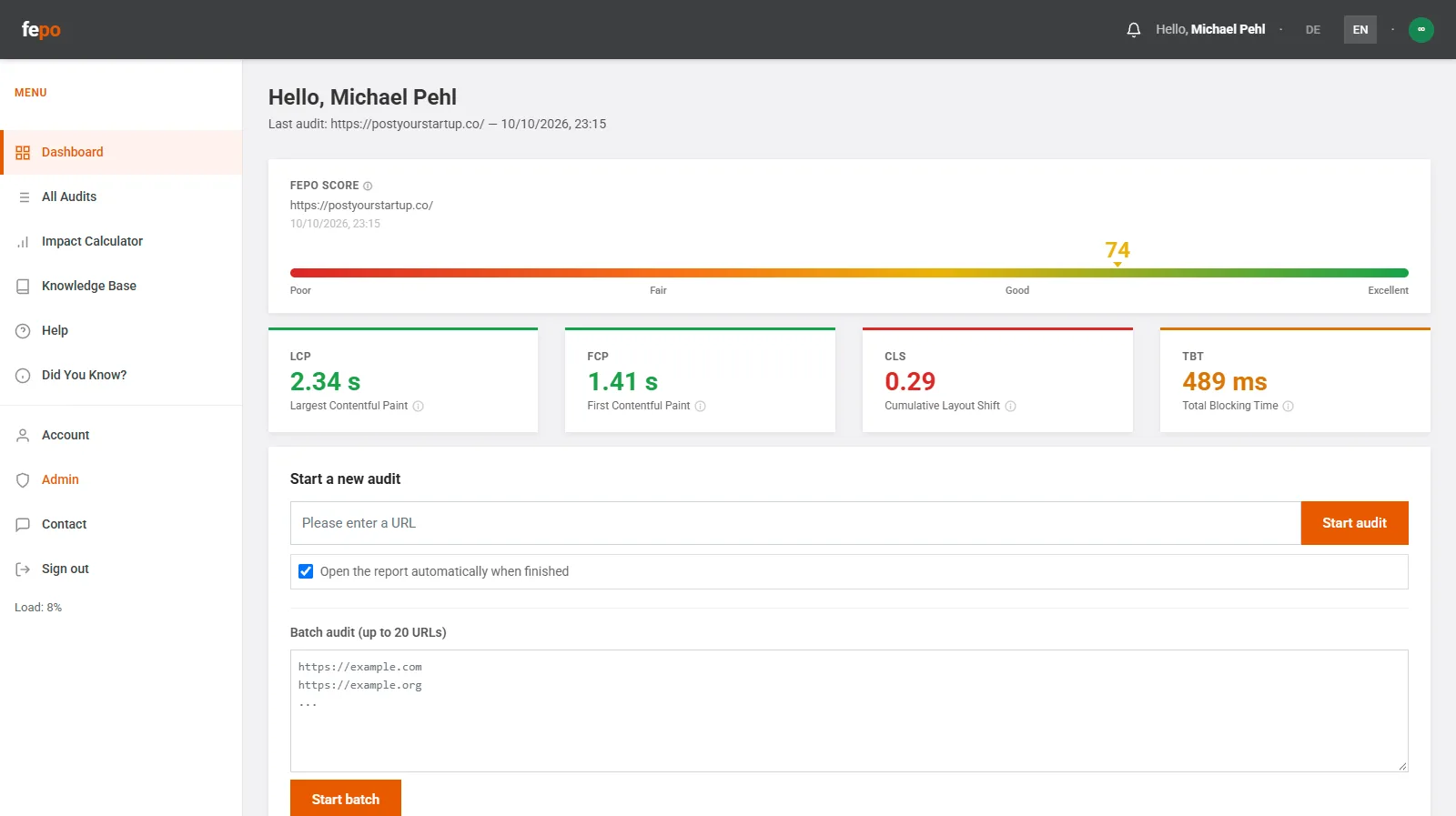Click the Dashboard grid icon
Viewport: 1456px width, 816px height.
tap(23, 153)
